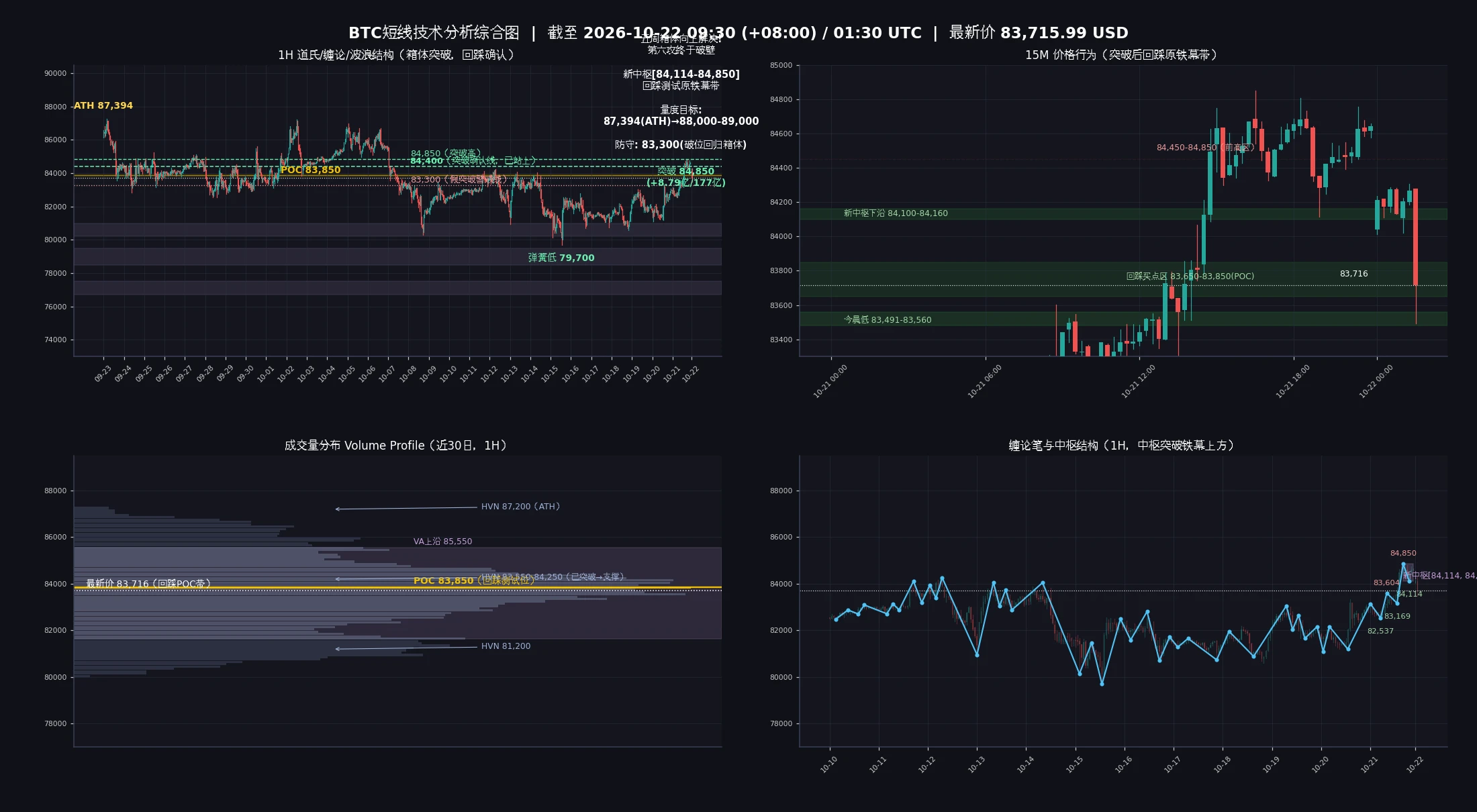Click the ATH 87,394 label
Viewport: 1477px width, 812px height.
coord(103,105)
